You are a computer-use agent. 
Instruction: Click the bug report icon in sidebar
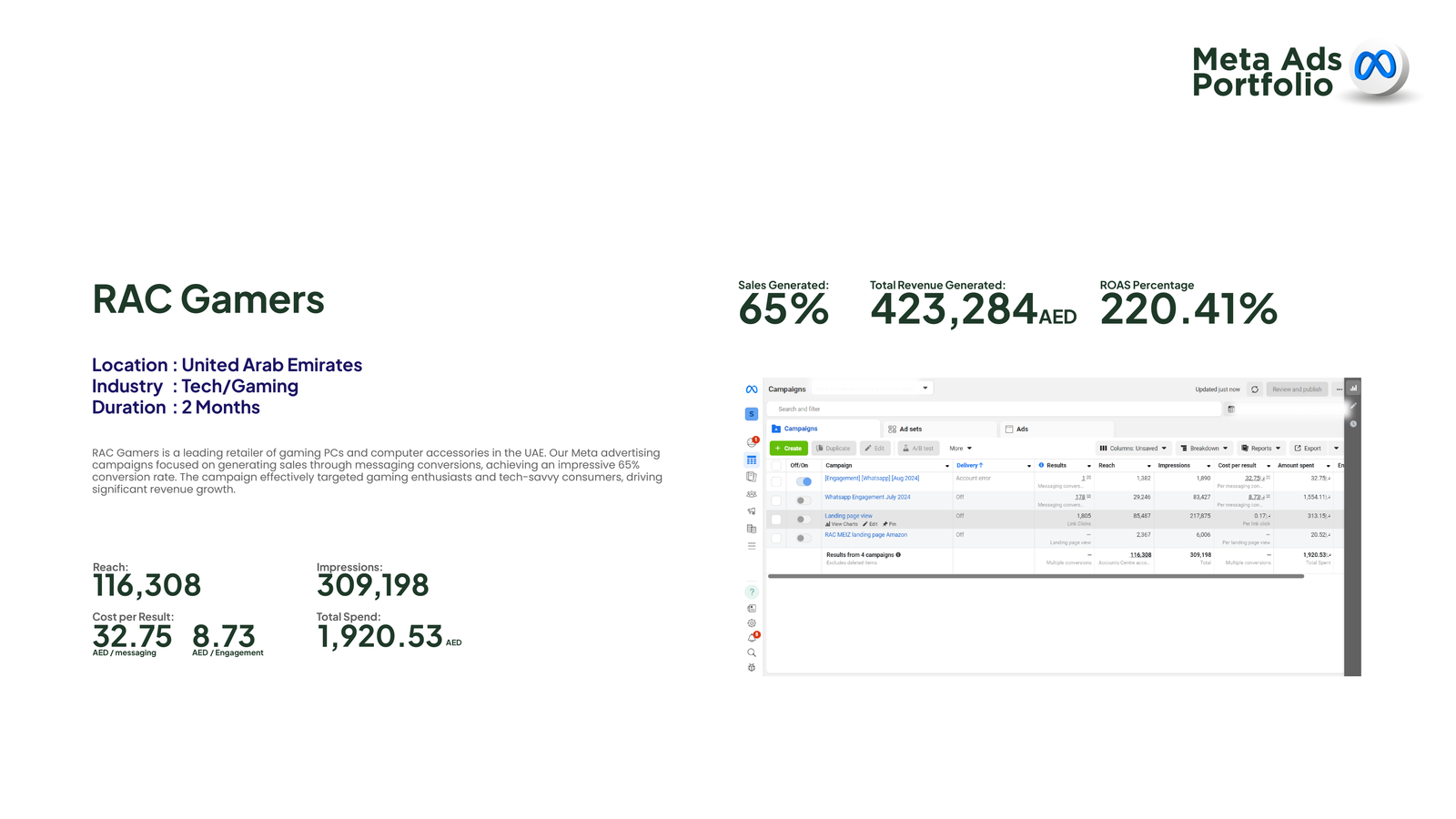coord(752,668)
